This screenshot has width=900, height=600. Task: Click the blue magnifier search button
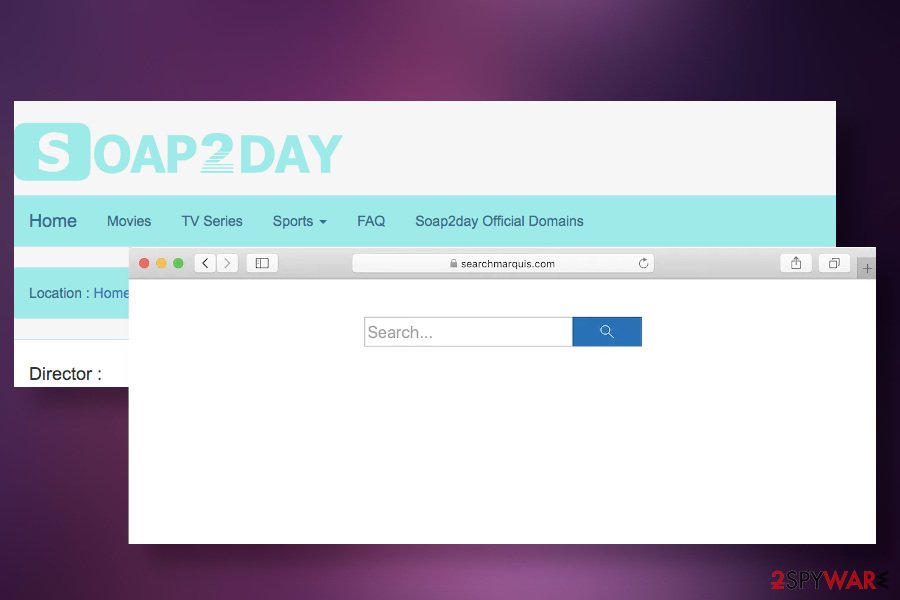coord(607,332)
